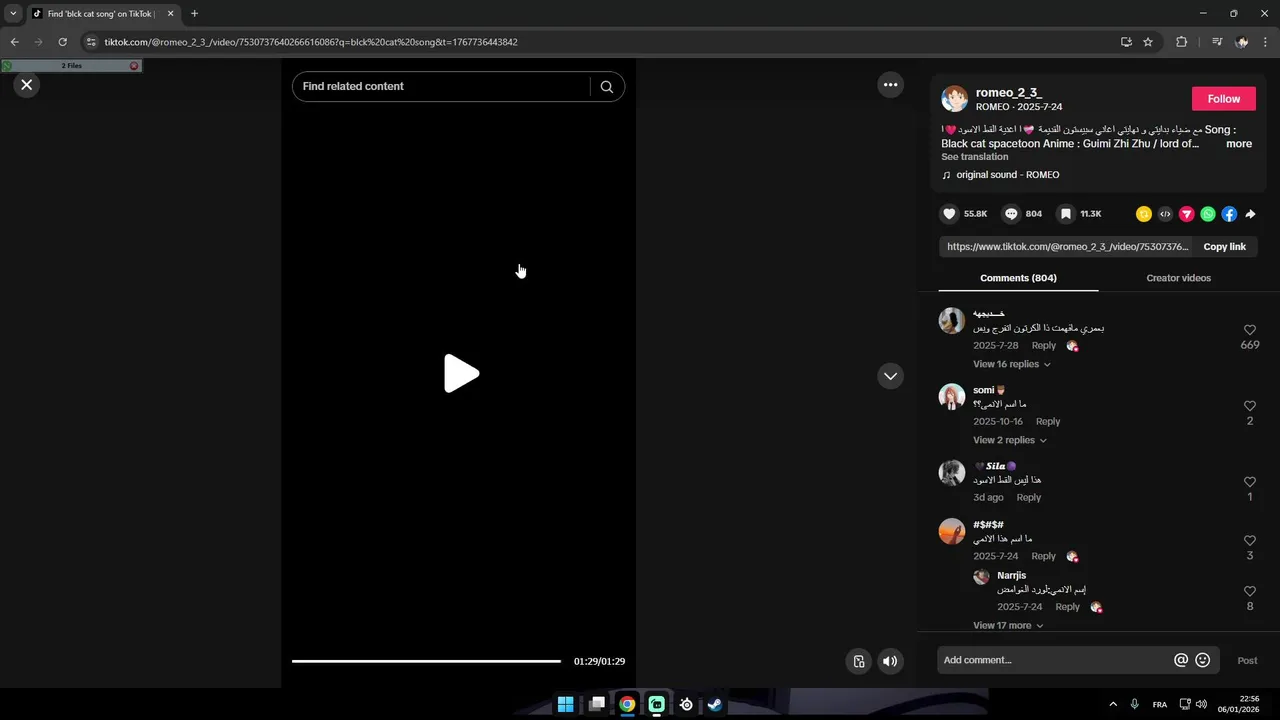1280x720 pixels.
Task: Open the three-dot more options menu on video
Action: coord(890,85)
